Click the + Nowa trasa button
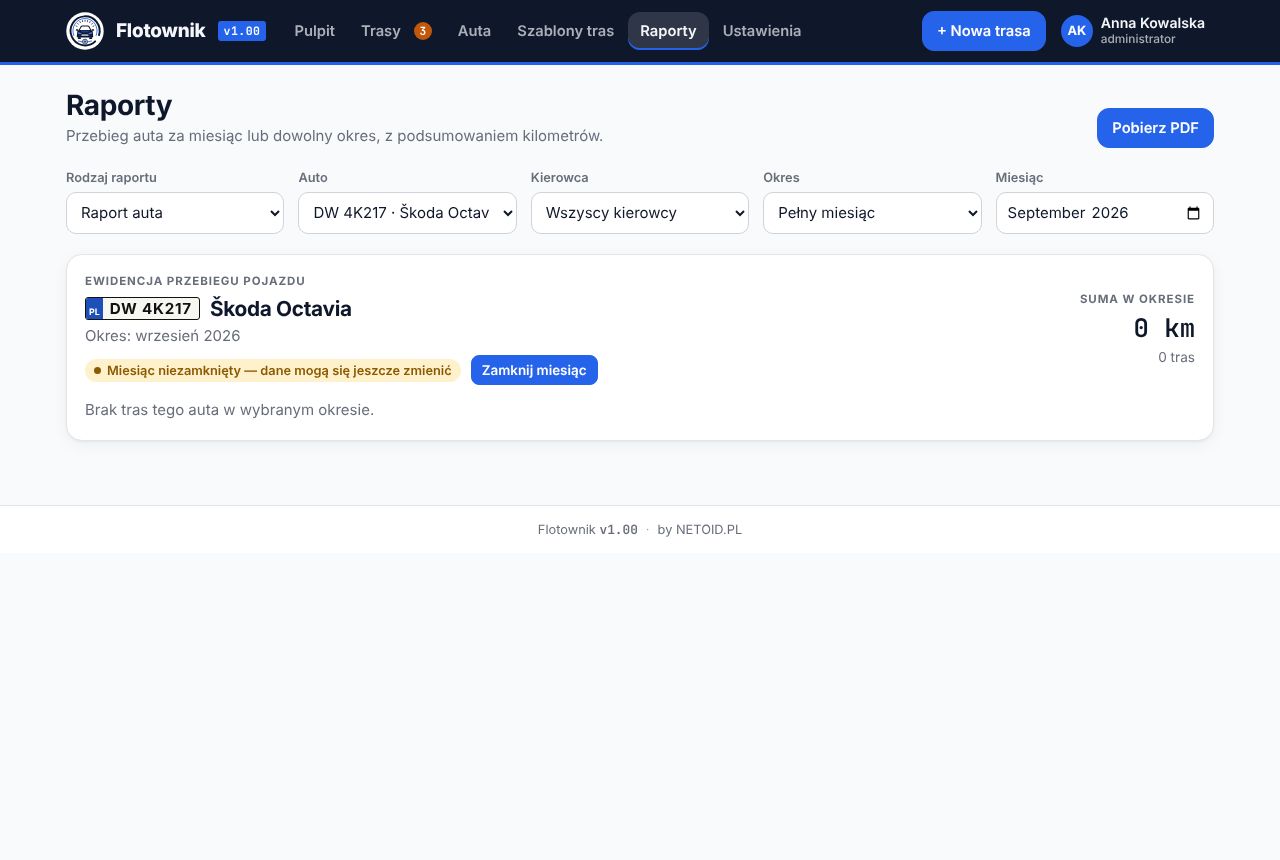The image size is (1280, 860). [984, 31]
